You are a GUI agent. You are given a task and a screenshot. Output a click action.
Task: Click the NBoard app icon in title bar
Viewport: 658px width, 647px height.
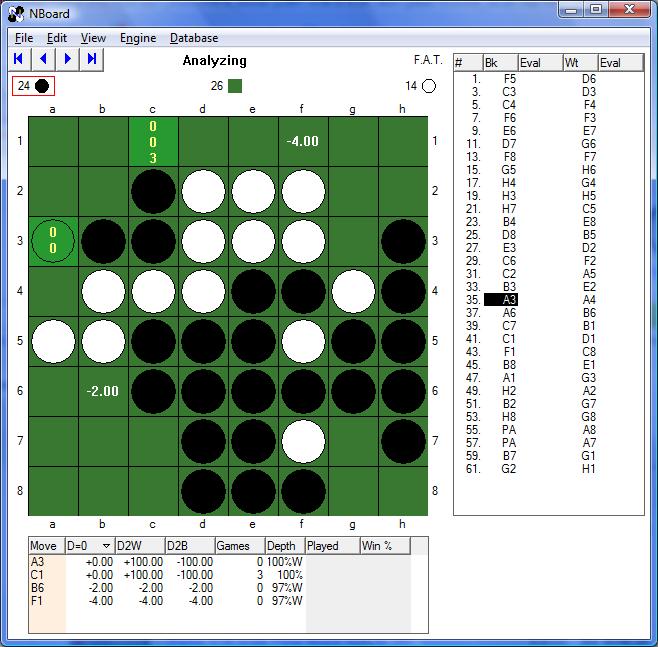pos(15,12)
